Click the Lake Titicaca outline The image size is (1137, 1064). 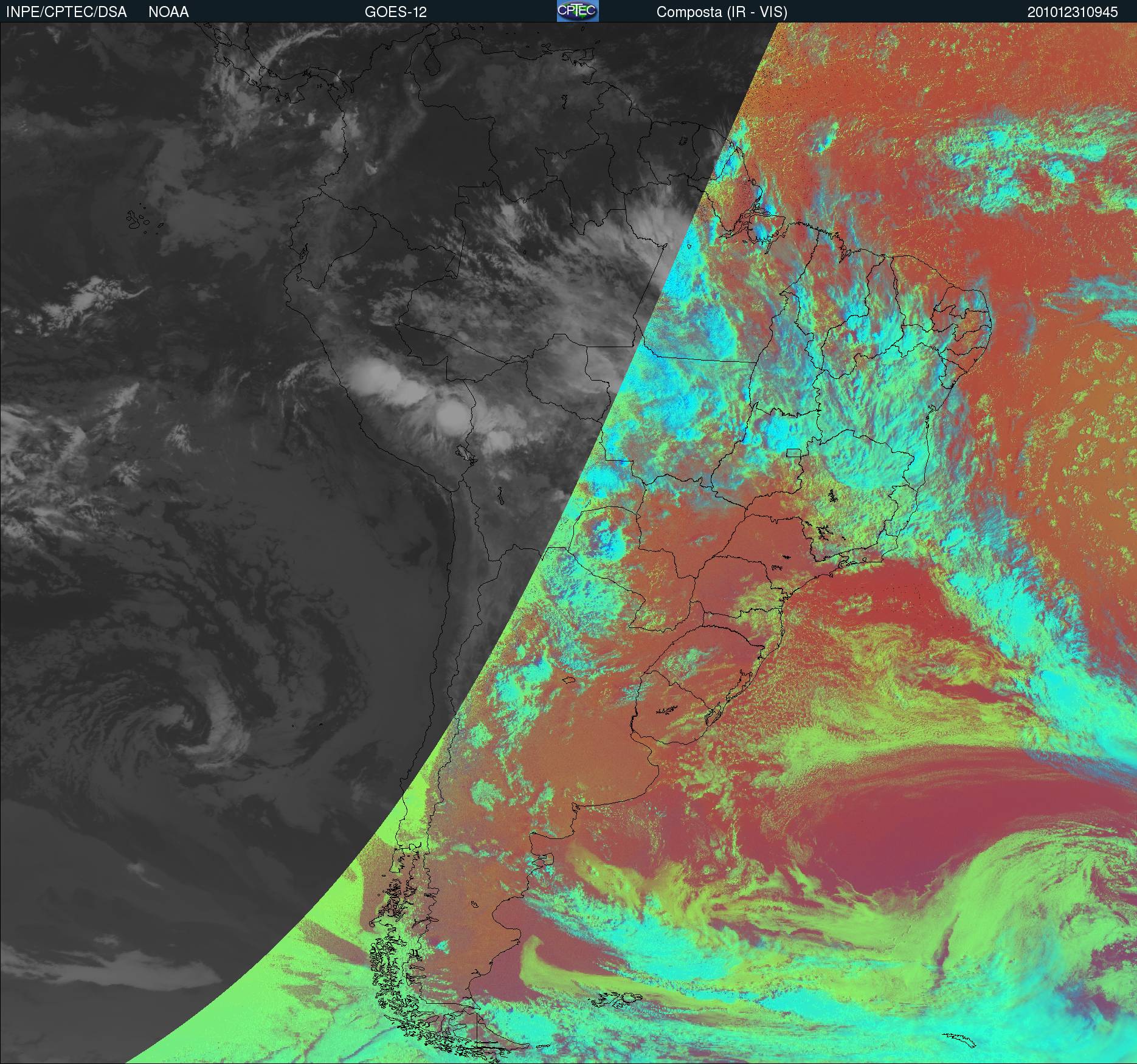tap(465, 452)
